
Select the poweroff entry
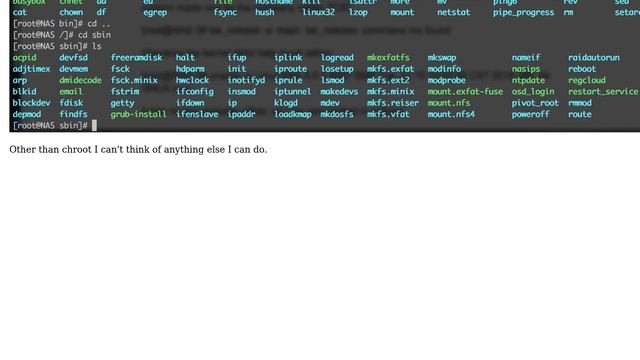(x=531, y=115)
